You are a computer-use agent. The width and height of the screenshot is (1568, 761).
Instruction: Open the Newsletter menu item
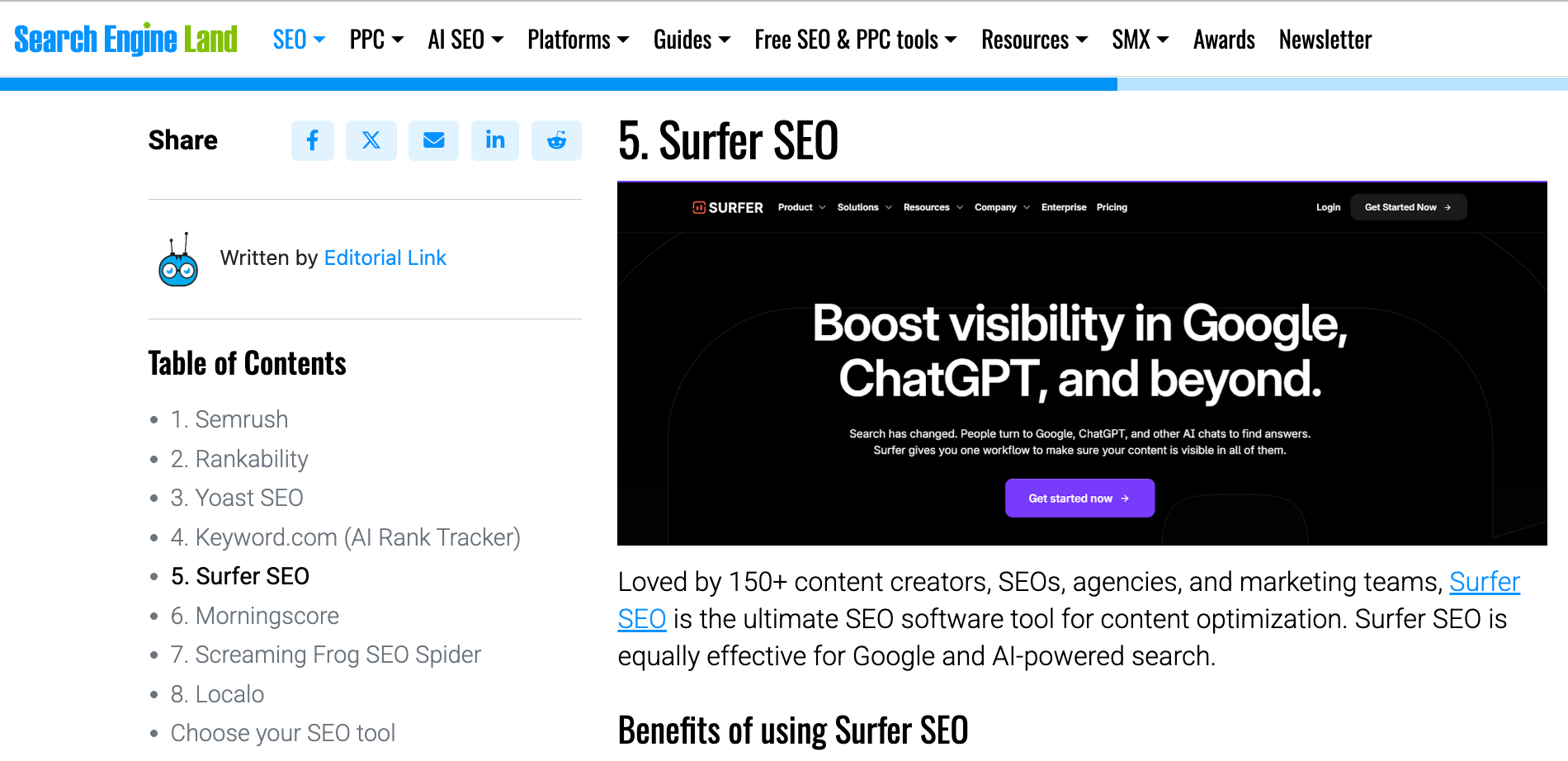pos(1325,40)
